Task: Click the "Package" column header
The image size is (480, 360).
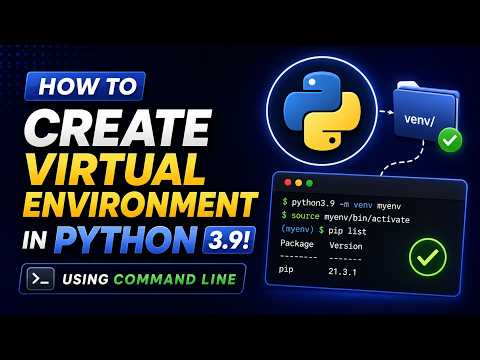Action: (297, 244)
